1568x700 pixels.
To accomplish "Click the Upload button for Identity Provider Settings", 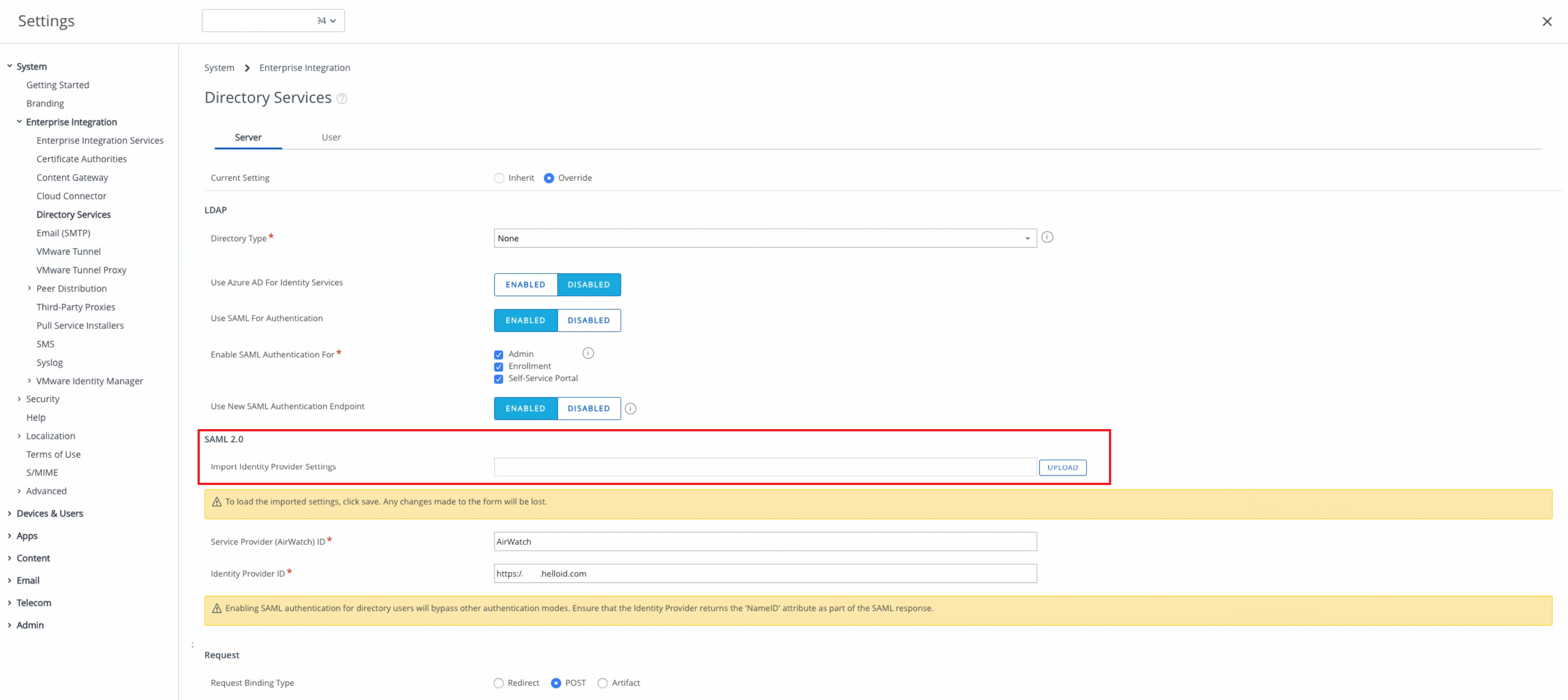I will [1062, 468].
